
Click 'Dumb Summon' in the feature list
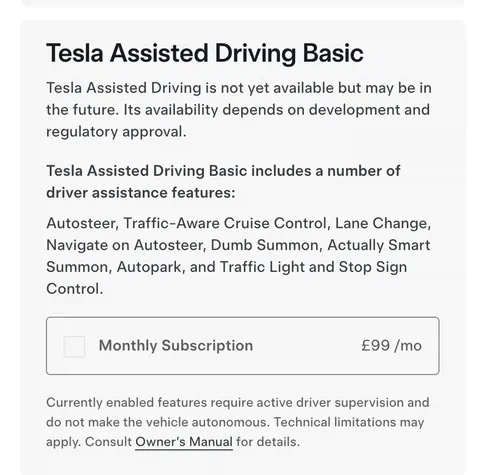coord(266,245)
